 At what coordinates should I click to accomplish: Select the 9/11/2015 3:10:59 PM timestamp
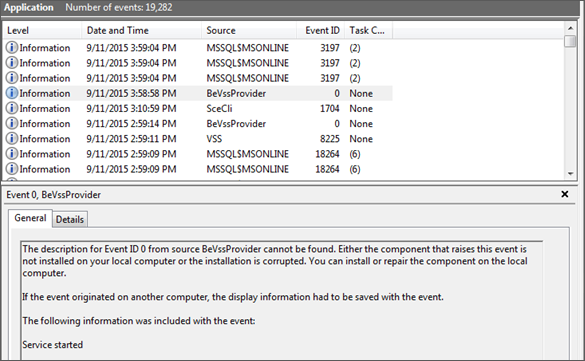point(131,109)
